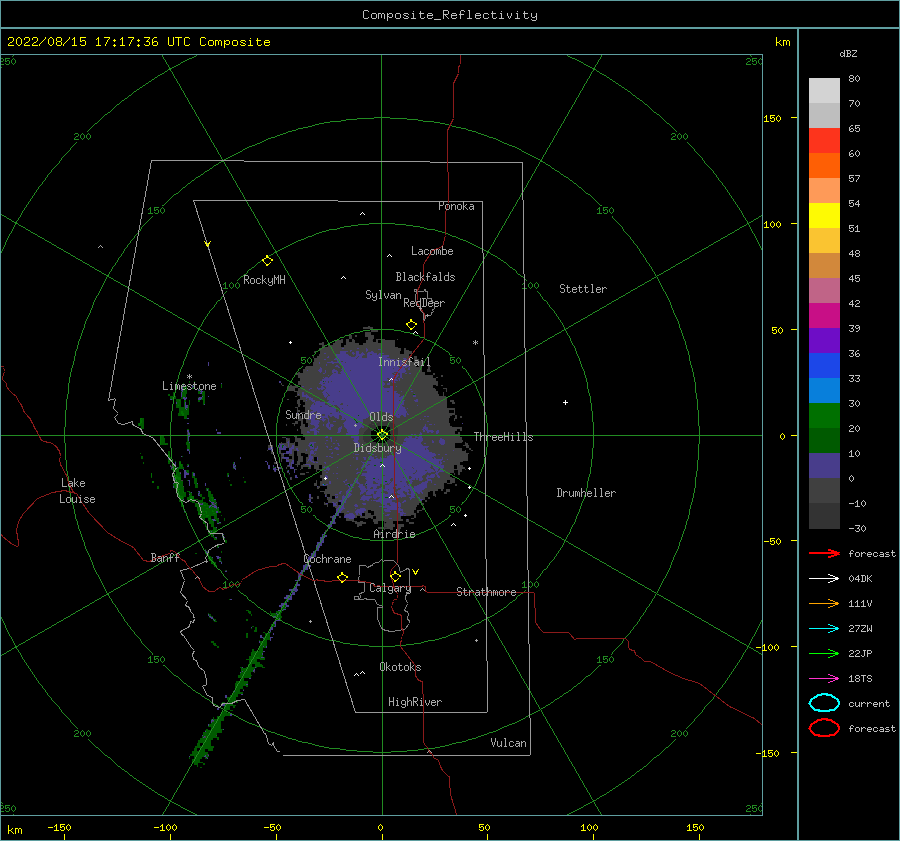Click the Limestone label
Image resolution: width=900 pixels, height=841 pixels.
coord(189,386)
